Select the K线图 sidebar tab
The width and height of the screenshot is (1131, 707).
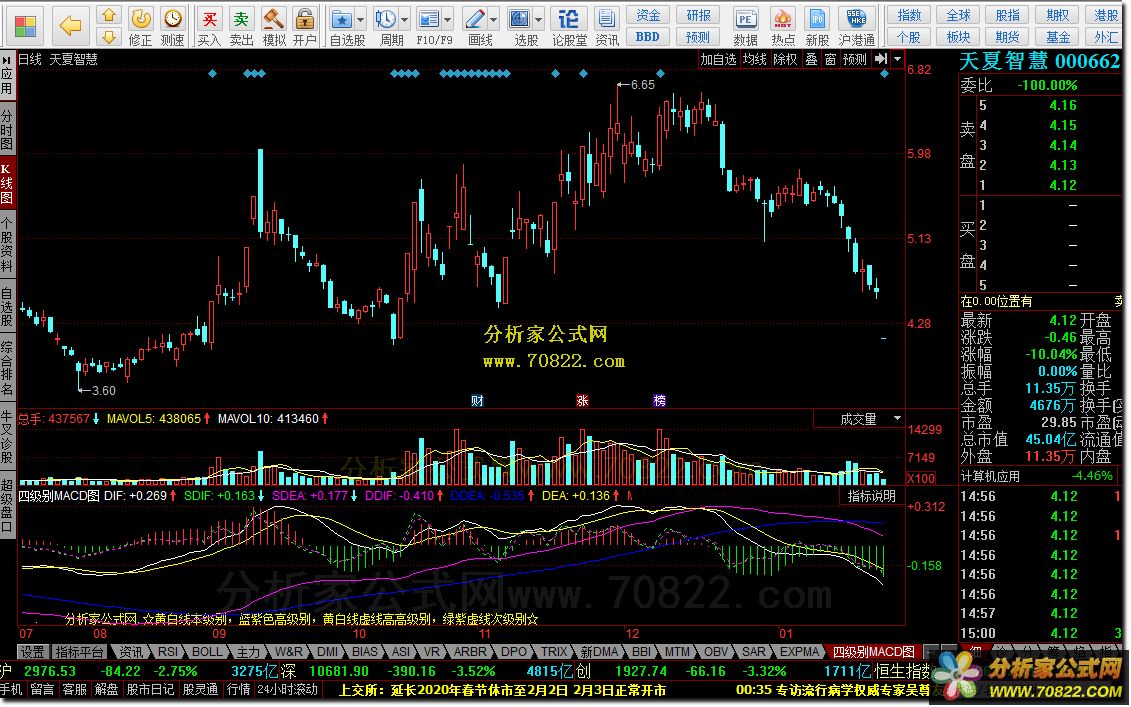click(7, 184)
